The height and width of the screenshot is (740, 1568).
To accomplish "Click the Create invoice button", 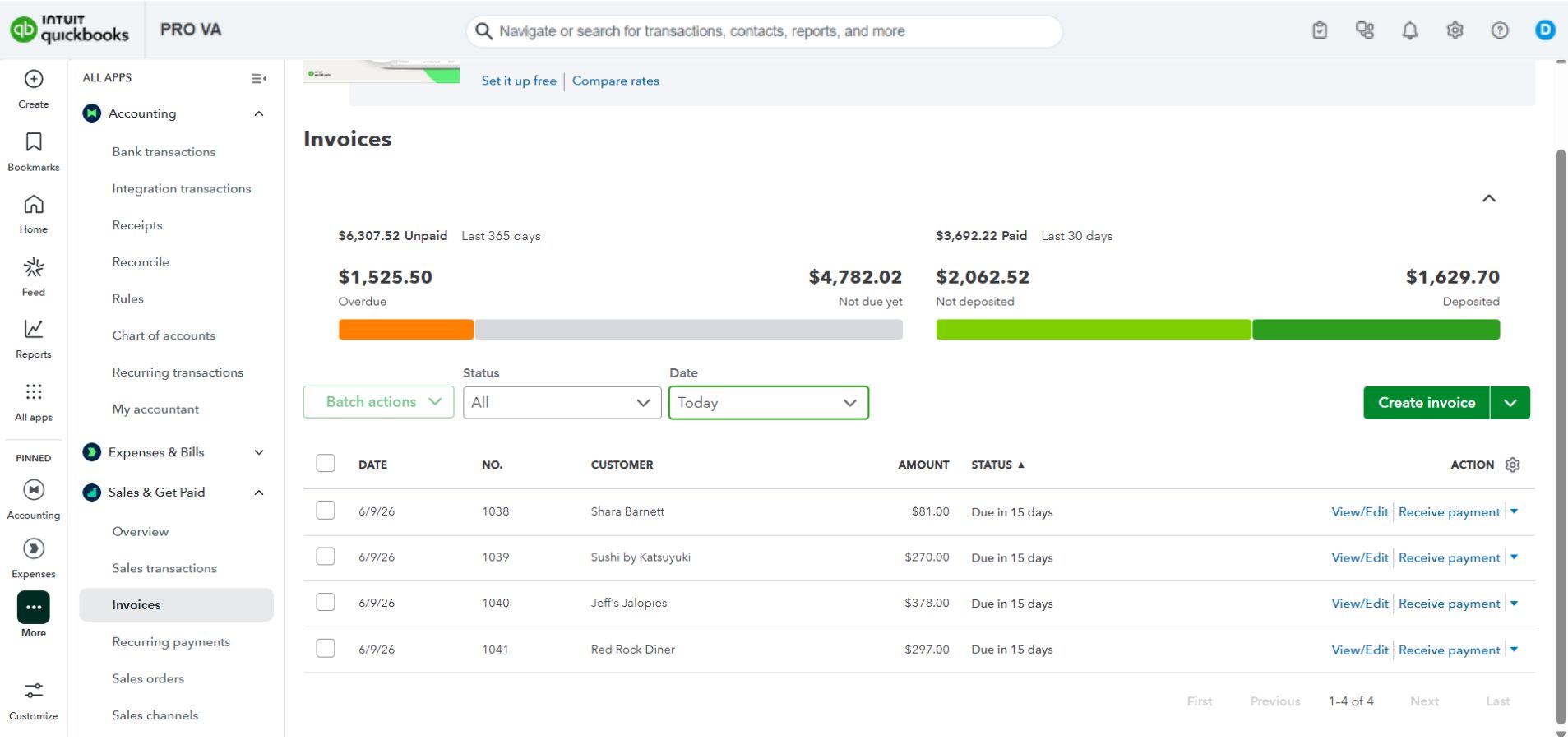I will tap(1426, 403).
